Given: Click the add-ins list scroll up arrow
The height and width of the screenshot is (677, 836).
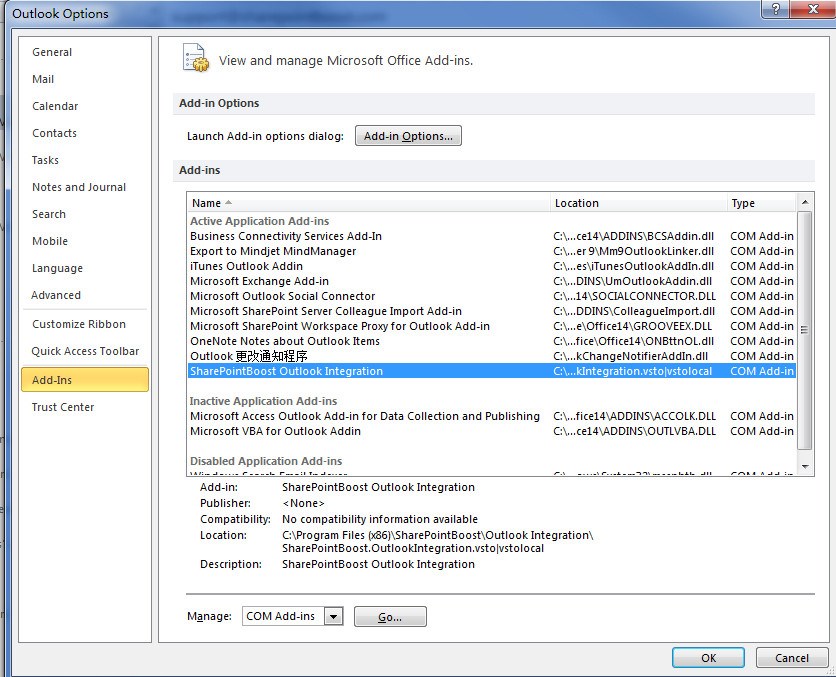Looking at the screenshot, I should 805,202.
